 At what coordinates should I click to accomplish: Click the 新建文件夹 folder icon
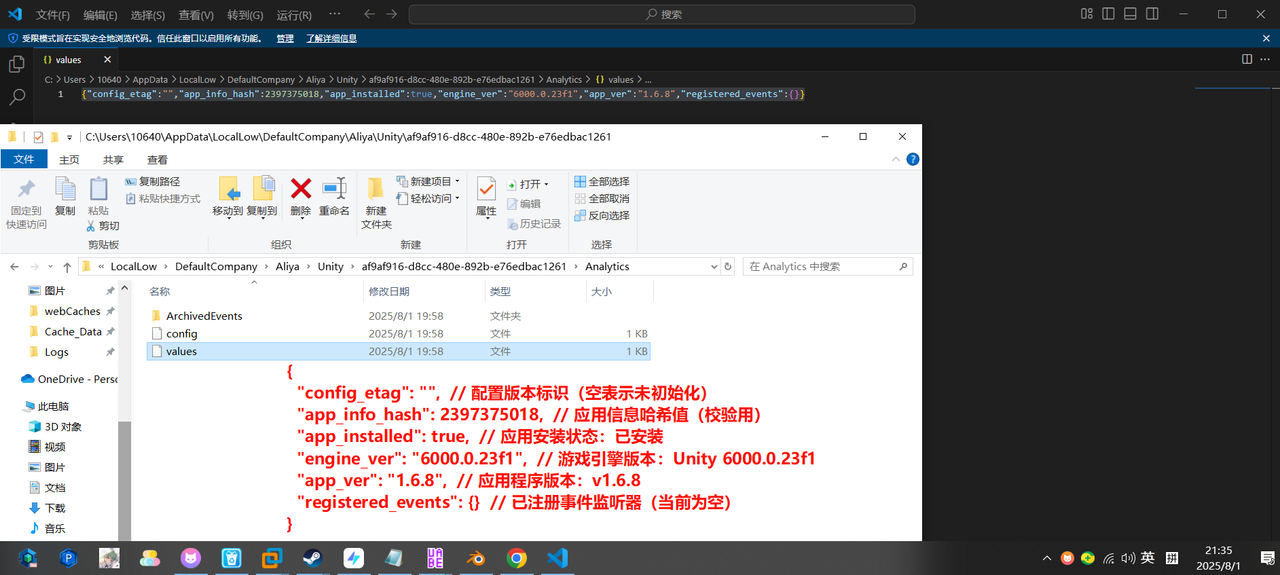(376, 188)
